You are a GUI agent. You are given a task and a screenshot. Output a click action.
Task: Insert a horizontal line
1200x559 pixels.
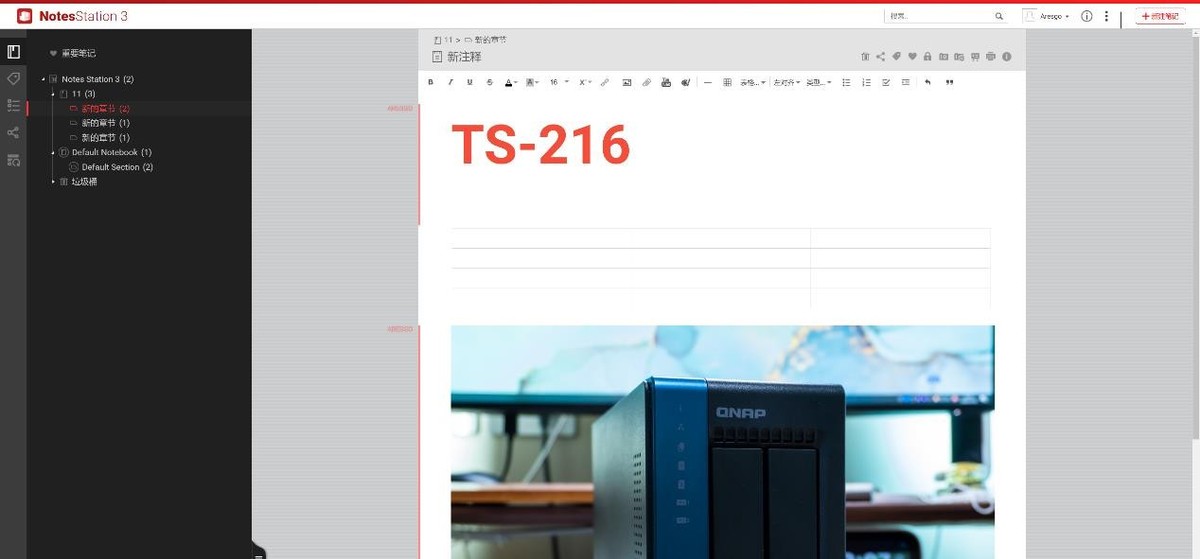click(708, 82)
